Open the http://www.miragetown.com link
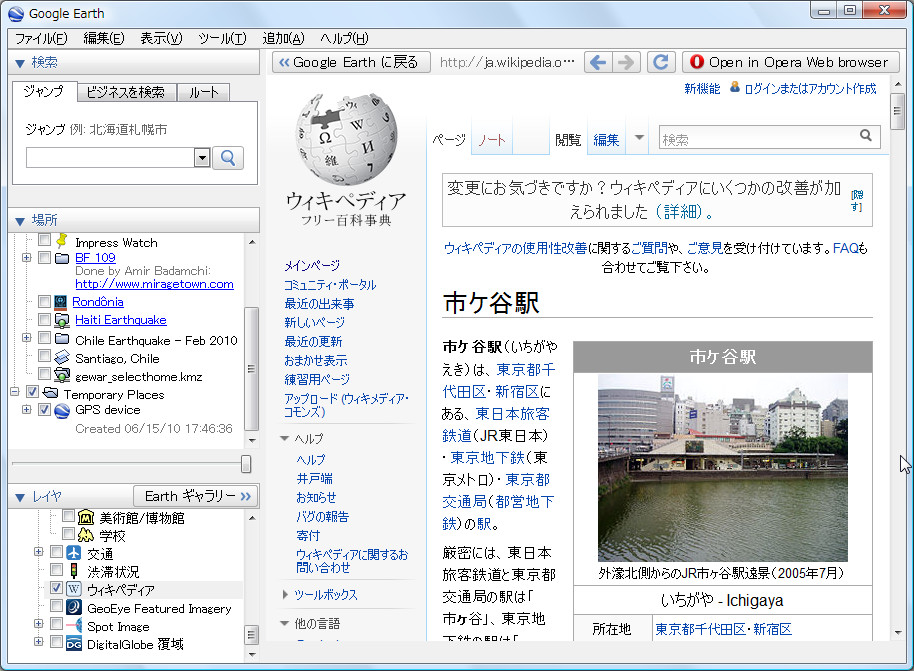Viewport: 914px width, 671px height. point(153,283)
